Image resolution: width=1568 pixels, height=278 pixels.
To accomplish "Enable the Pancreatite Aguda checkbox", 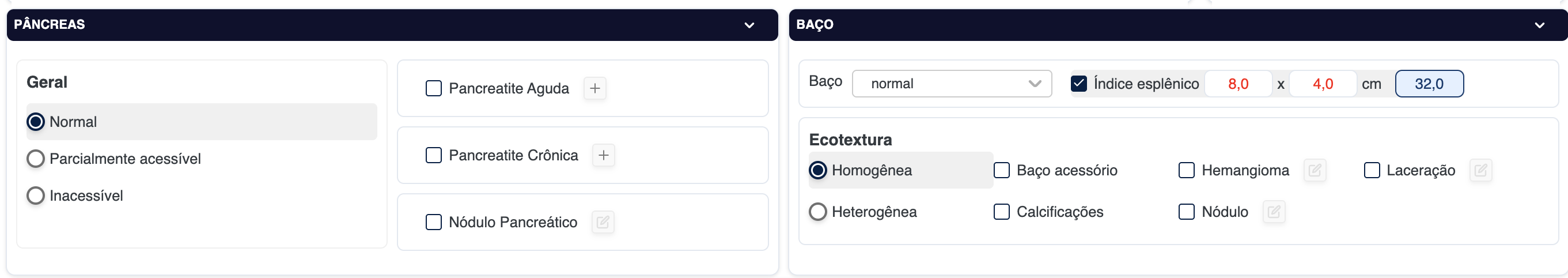I will [433, 88].
